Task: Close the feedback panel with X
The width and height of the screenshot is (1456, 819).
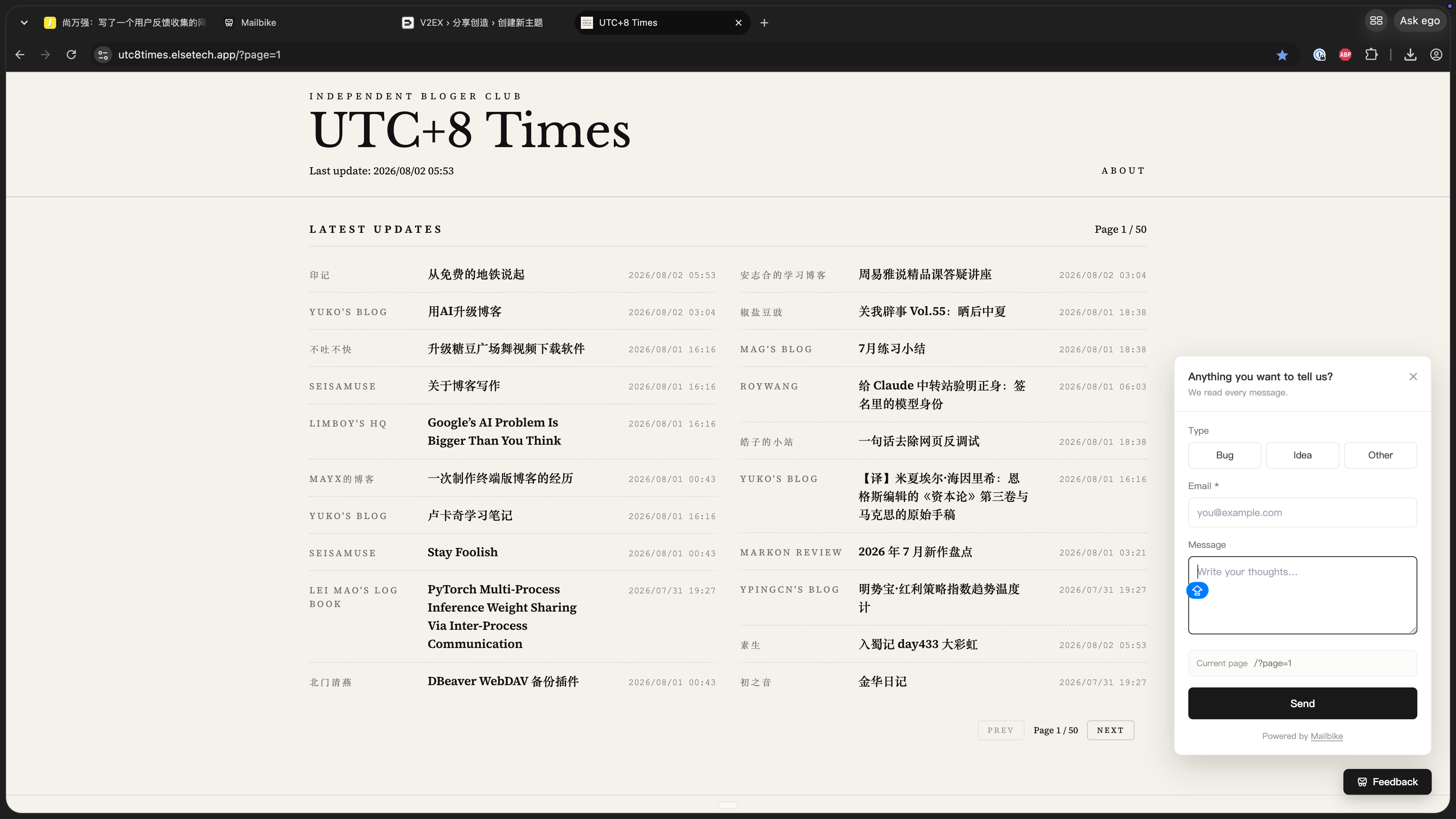Action: (x=1413, y=377)
